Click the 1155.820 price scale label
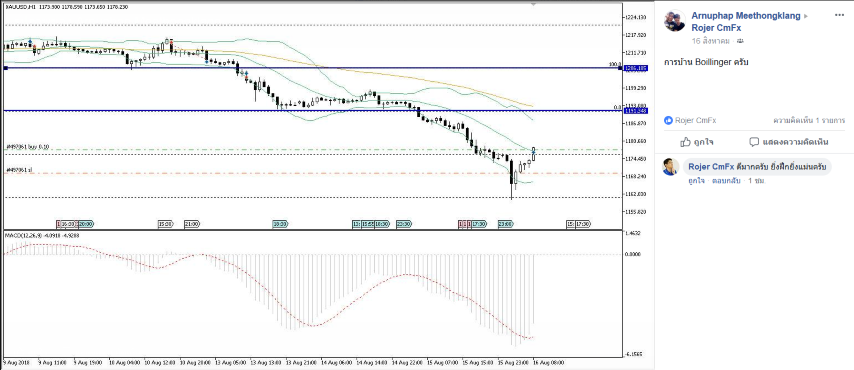Viewport: 854px width, 370px height. click(637, 211)
